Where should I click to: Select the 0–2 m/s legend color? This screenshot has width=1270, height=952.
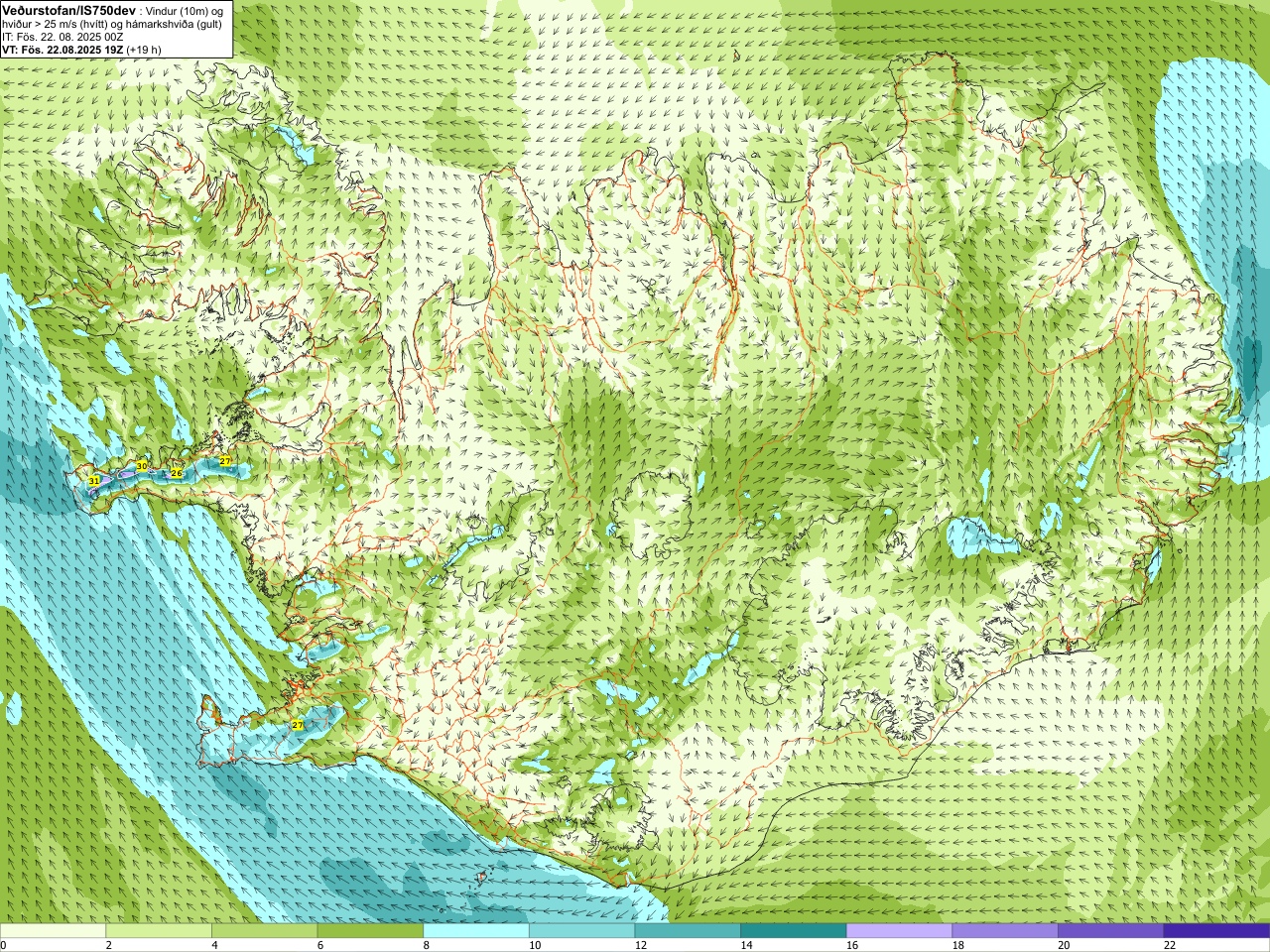click(x=53, y=931)
